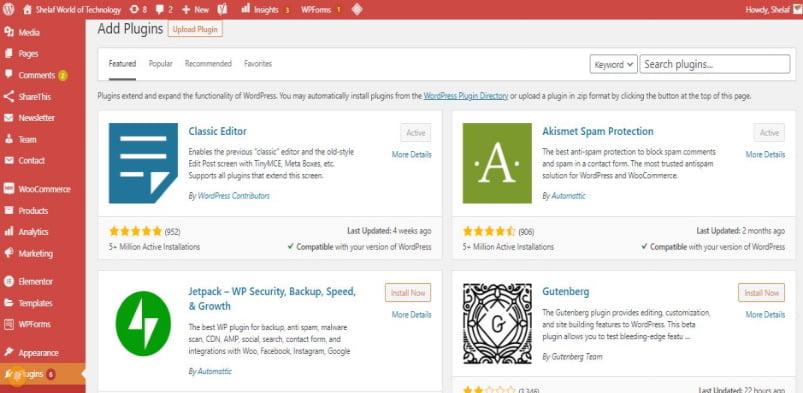803x393 pixels.
Task: Click the Upload Plugin button
Action: point(195,29)
